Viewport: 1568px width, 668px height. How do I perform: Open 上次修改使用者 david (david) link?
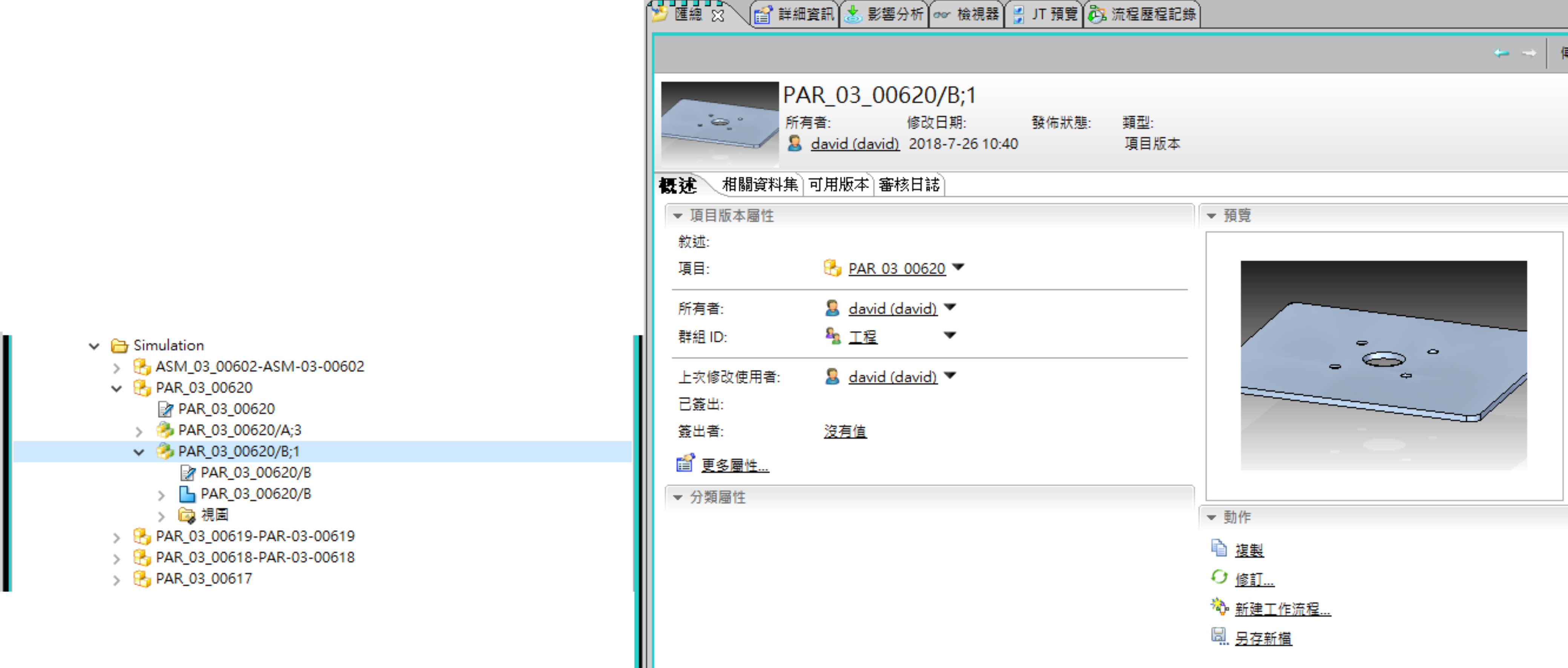coord(892,377)
